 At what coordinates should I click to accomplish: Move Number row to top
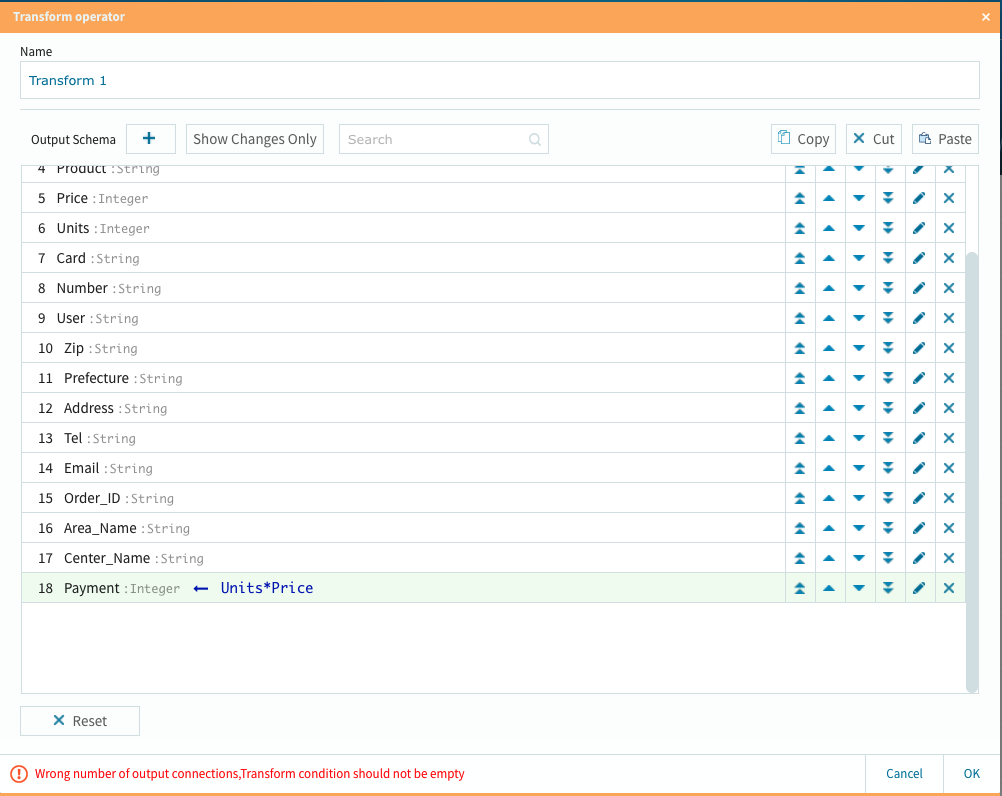[799, 288]
